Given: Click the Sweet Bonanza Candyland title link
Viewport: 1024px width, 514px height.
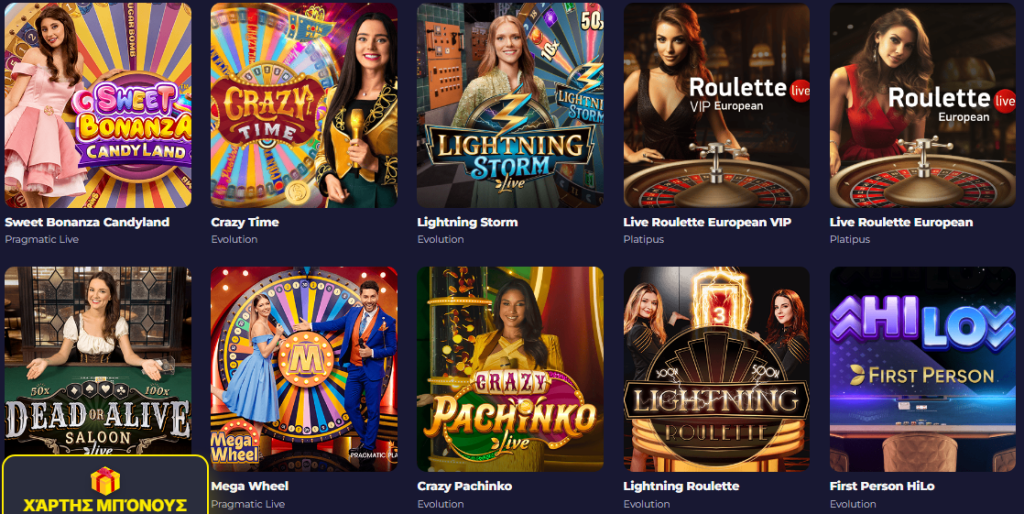Looking at the screenshot, I should coord(87,222).
